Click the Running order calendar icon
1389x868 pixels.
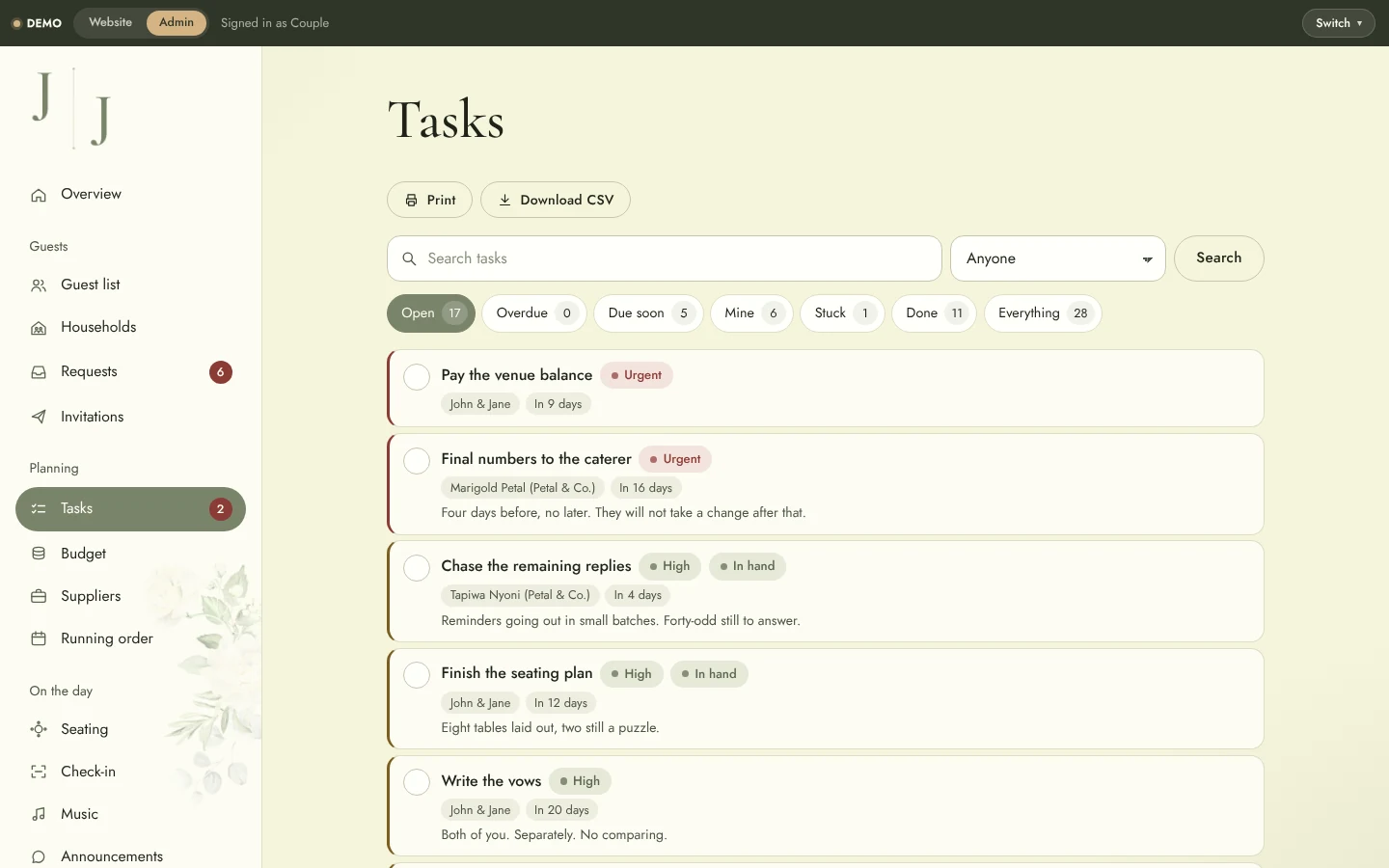39,638
